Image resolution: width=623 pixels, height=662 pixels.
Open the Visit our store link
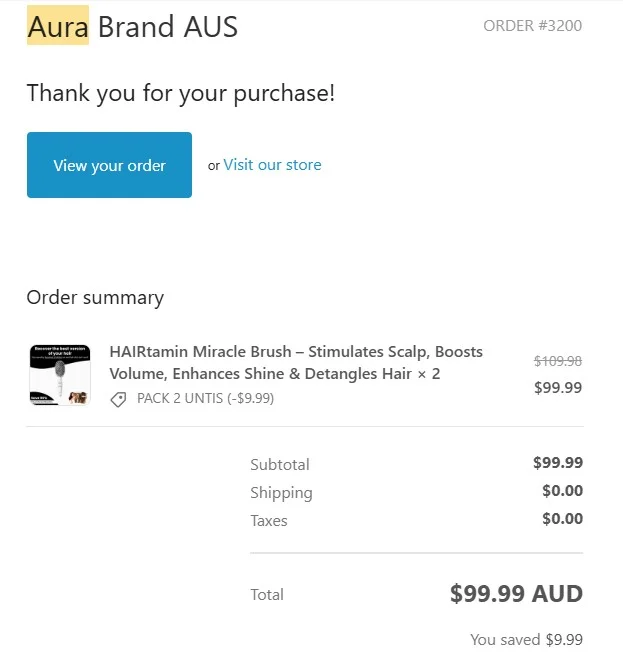272,165
